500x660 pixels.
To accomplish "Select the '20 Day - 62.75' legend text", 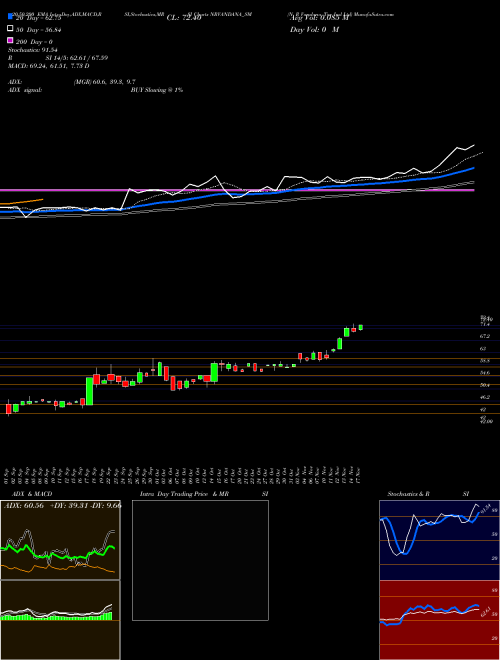I will coord(38,18).
